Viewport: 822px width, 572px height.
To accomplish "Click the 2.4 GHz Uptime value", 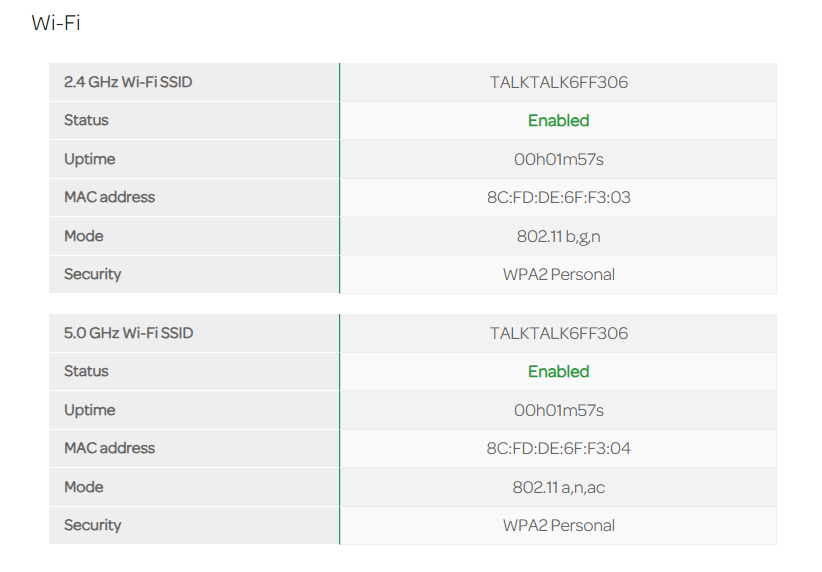I will click(558, 159).
